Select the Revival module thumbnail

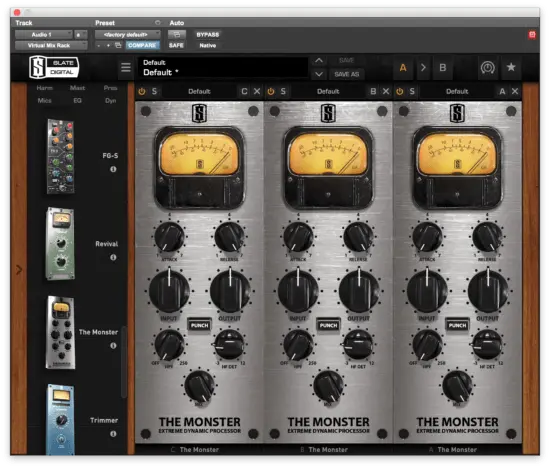tap(60, 244)
